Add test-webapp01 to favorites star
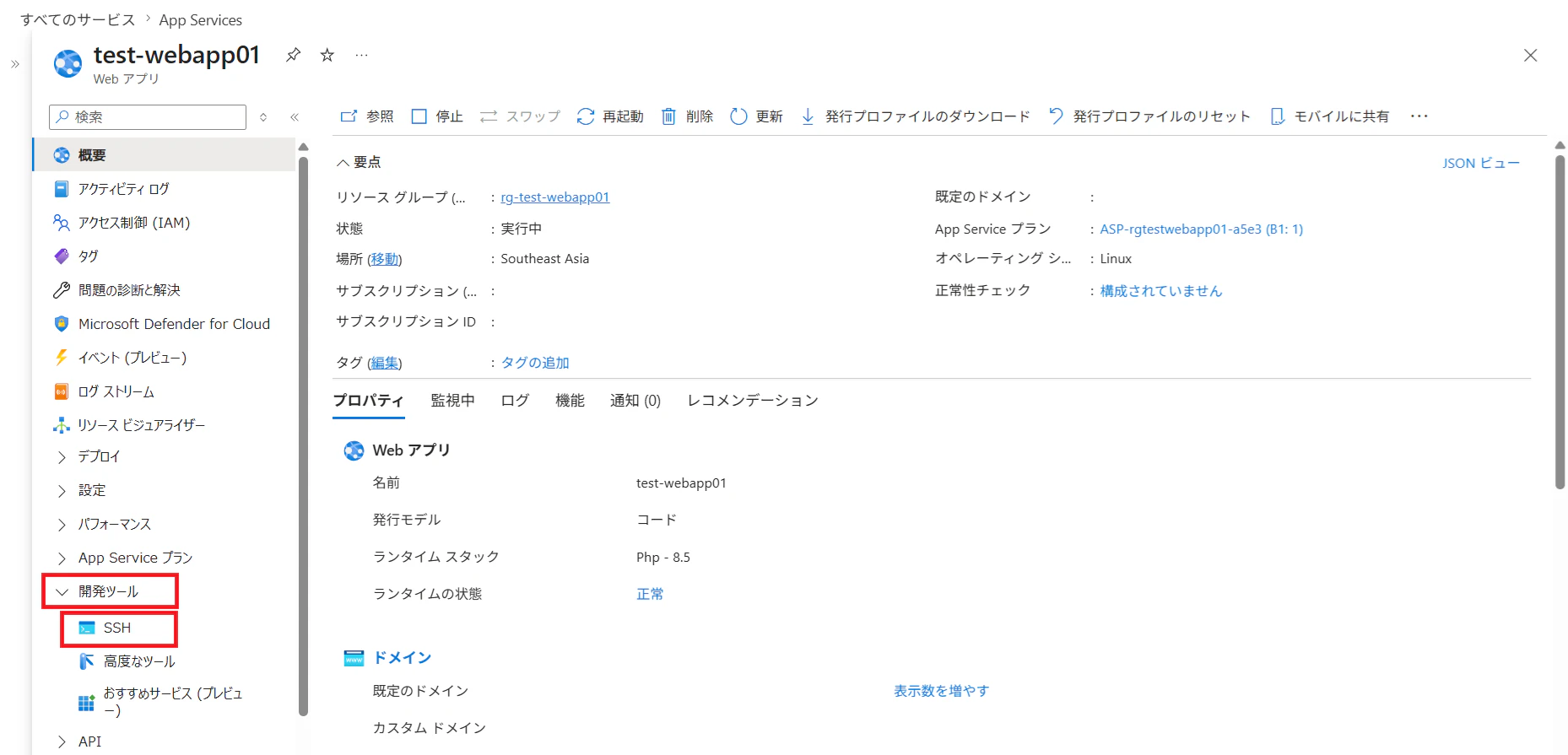This screenshot has width=1568, height=755. [327, 55]
